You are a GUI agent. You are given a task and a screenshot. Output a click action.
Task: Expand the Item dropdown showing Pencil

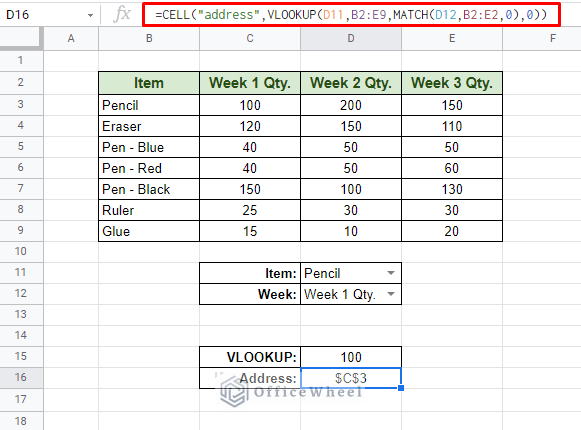pyautogui.click(x=391, y=273)
